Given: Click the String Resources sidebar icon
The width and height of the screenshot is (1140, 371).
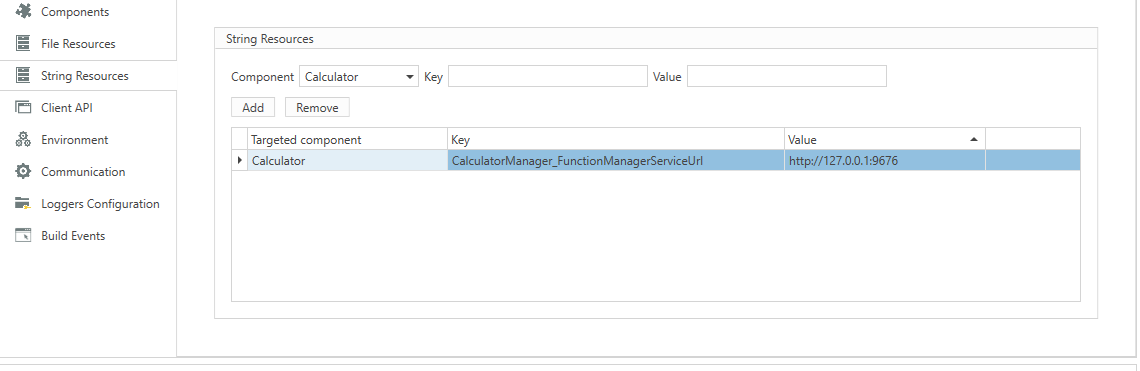Looking at the screenshot, I should pos(23,76).
